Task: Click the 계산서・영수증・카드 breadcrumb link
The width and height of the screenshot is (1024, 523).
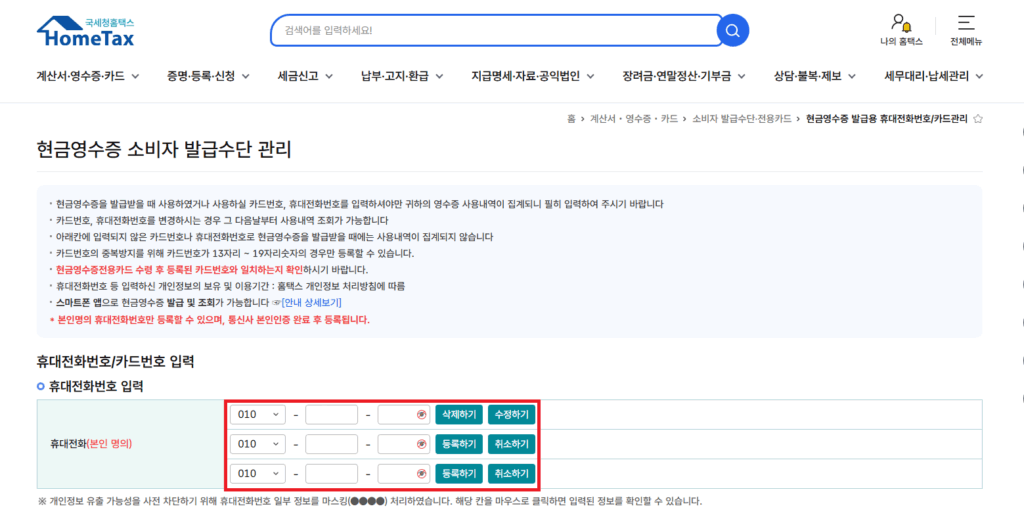Action: click(x=633, y=119)
